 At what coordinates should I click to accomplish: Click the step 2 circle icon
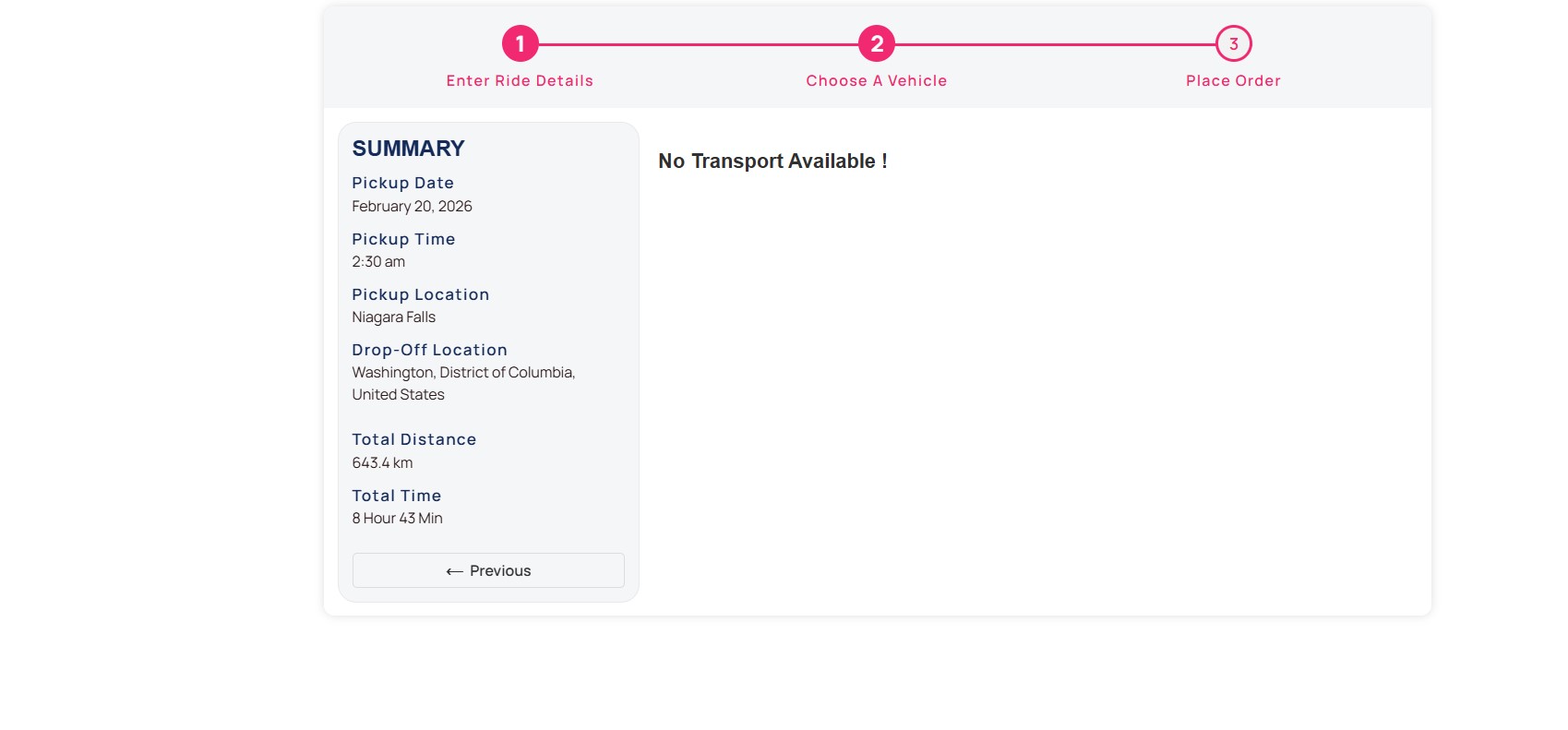(x=876, y=43)
